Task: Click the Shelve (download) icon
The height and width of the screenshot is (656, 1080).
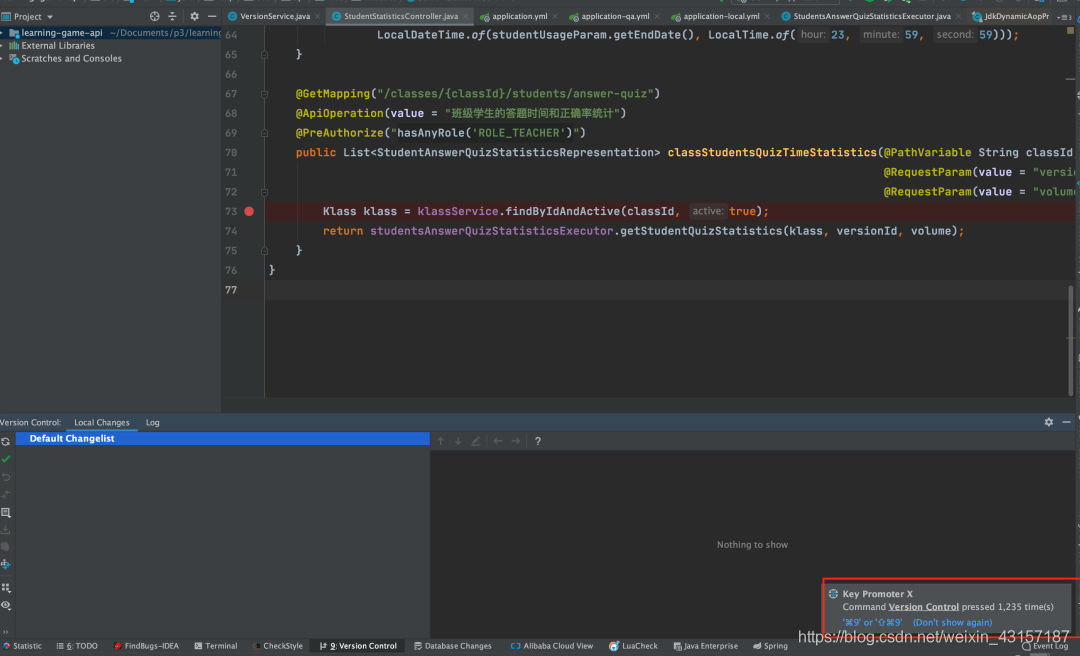Action: [6, 530]
